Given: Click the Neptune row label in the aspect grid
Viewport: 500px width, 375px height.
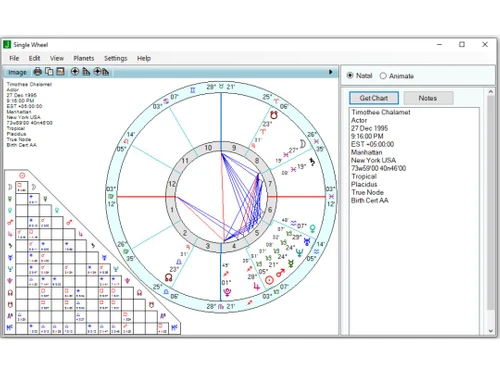Looking at the screenshot, I should 10,269.
